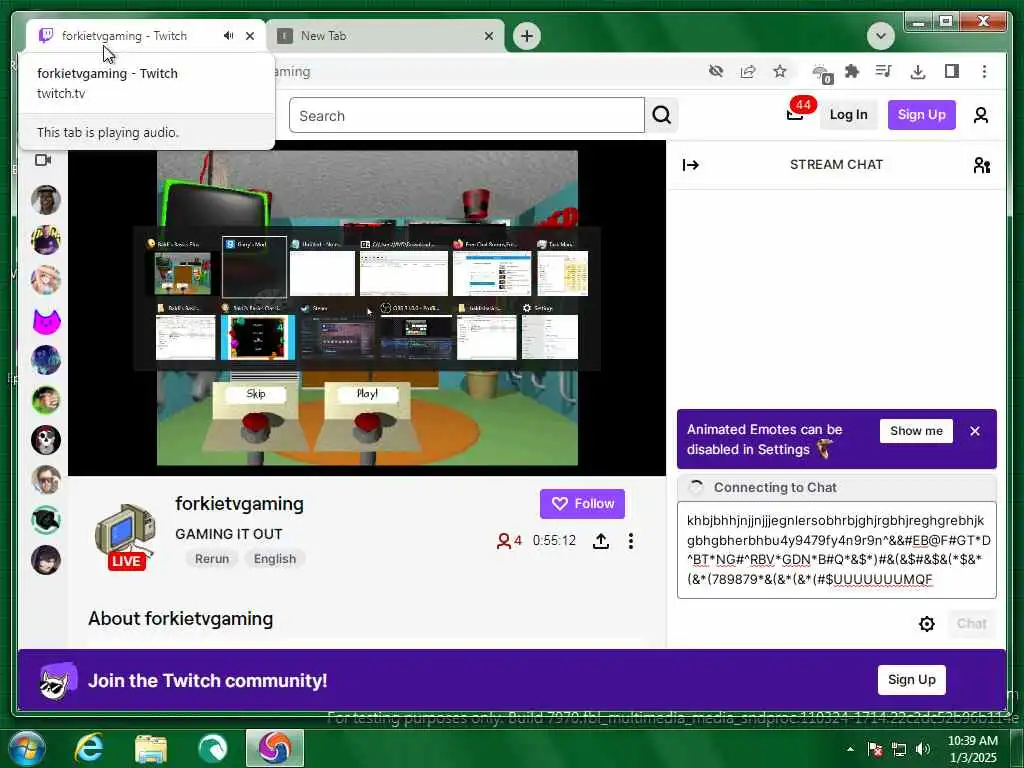Follow forkietvgaming with the Follow button
This screenshot has height=768, width=1024.
coord(582,504)
